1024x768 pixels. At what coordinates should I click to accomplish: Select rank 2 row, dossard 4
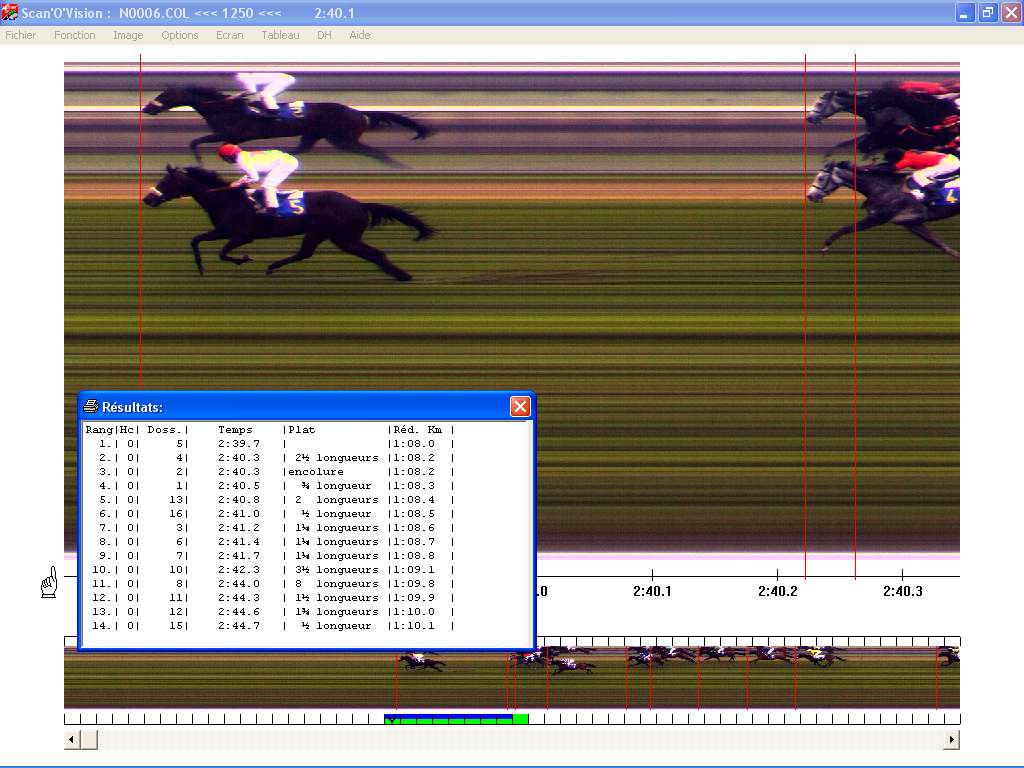click(x=269, y=458)
